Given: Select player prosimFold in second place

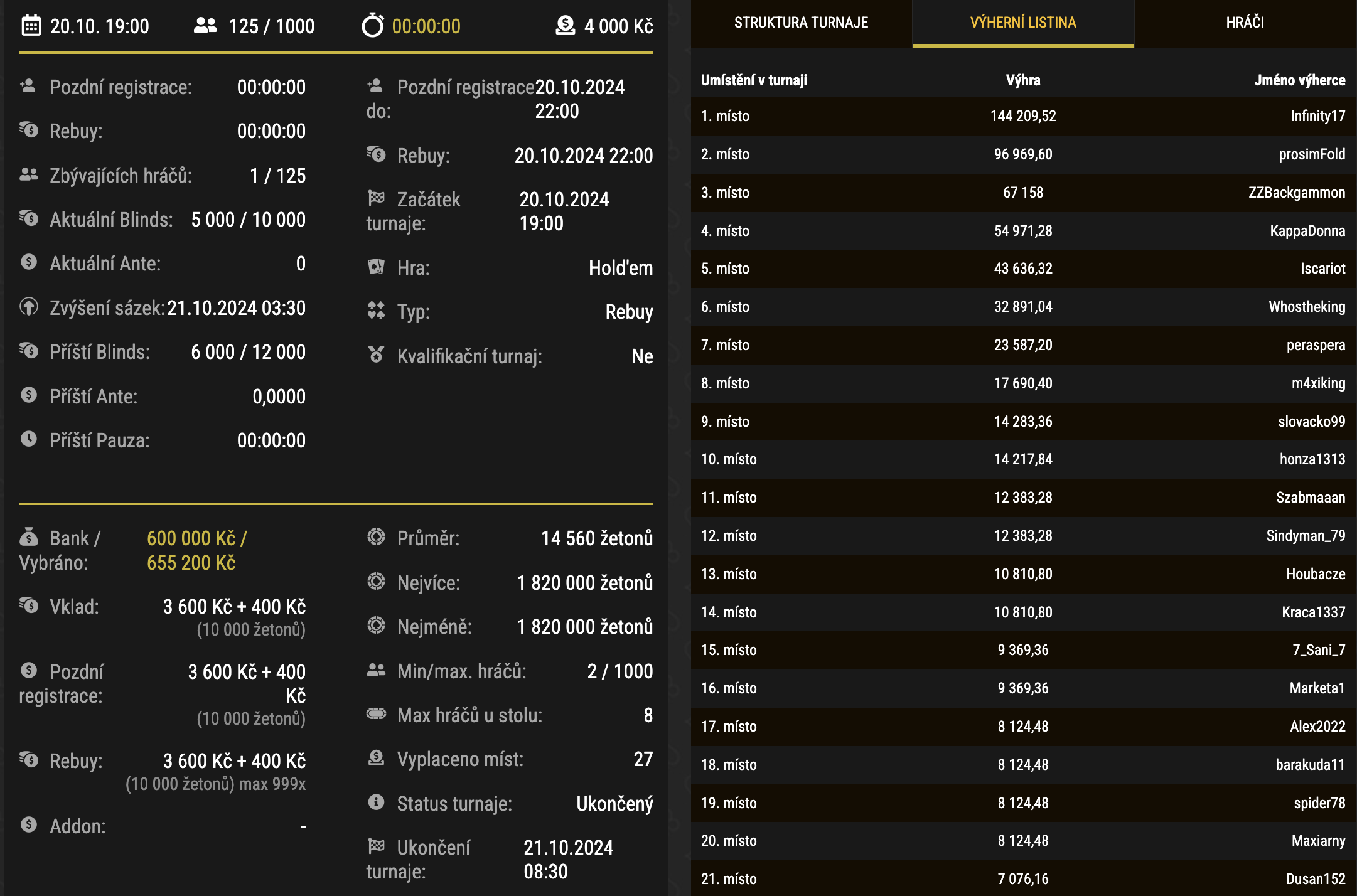Looking at the screenshot, I should (x=1312, y=154).
